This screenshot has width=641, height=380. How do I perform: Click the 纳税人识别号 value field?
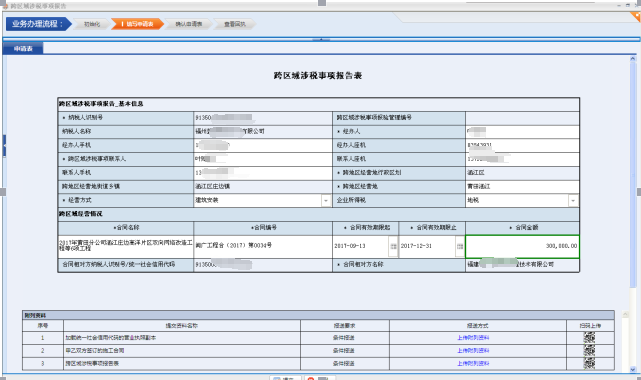(x=263, y=118)
